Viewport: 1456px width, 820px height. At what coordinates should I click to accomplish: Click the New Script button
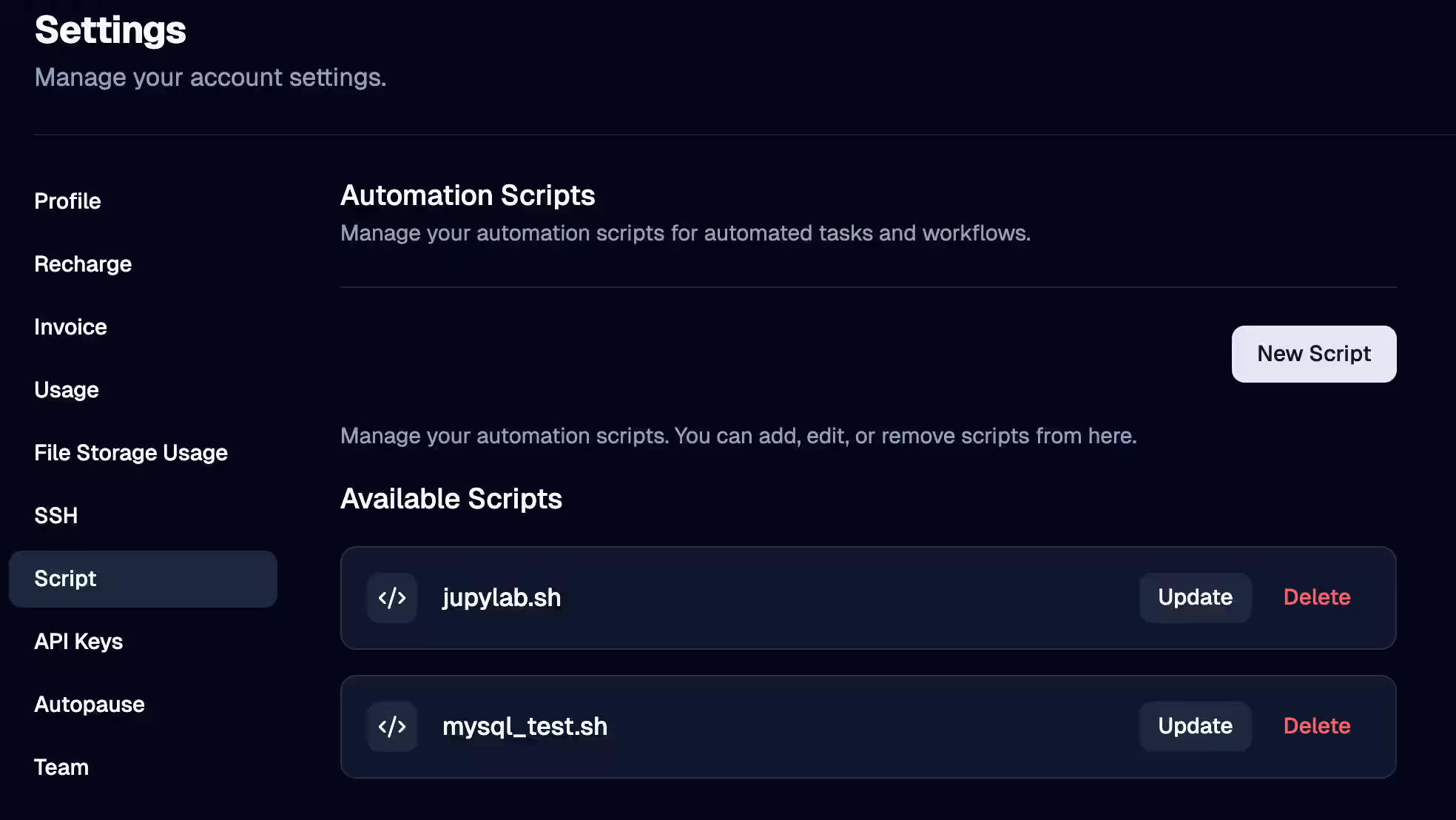(1313, 354)
